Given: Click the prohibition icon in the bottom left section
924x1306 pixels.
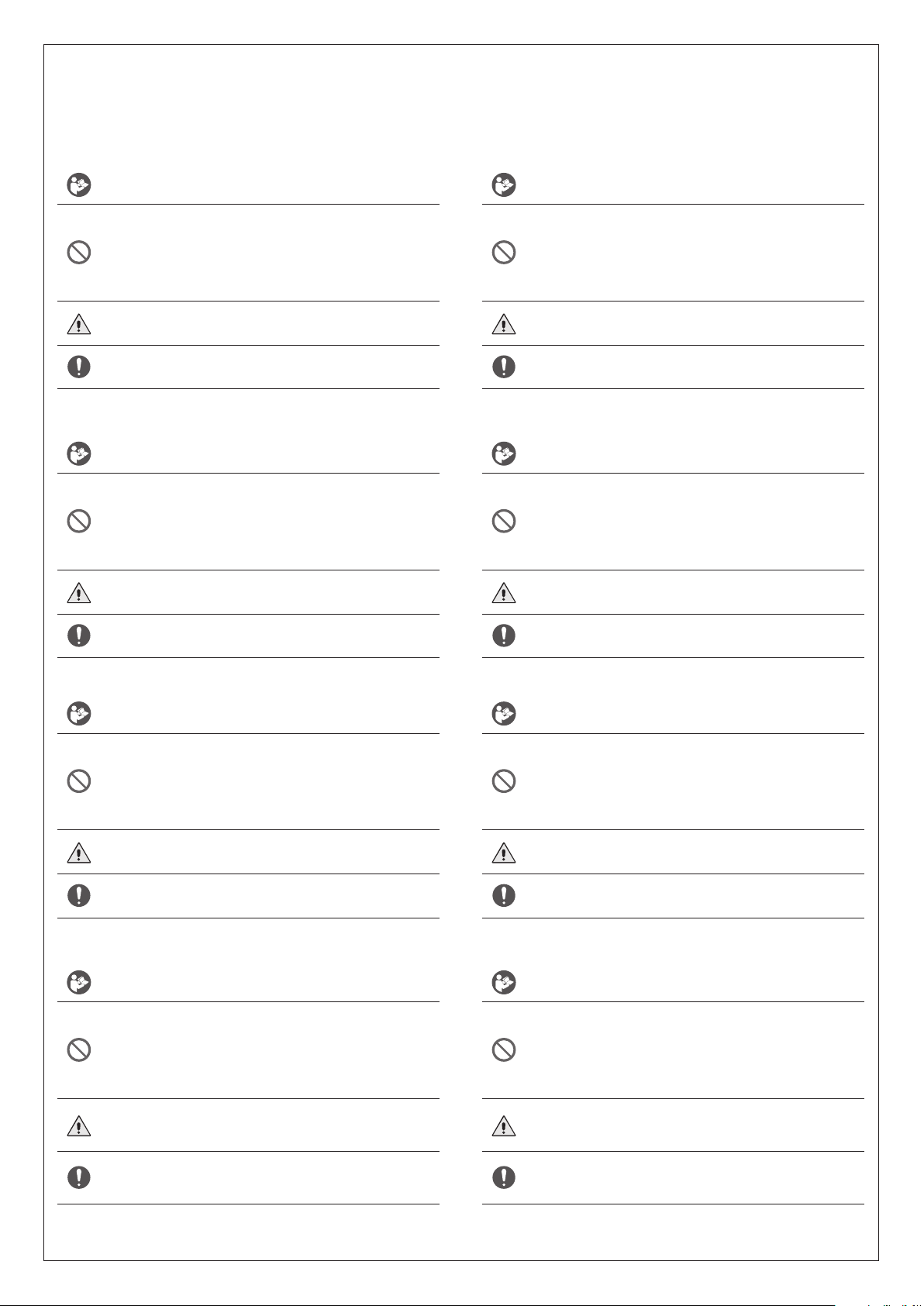Looking at the screenshot, I should click(x=79, y=1050).
